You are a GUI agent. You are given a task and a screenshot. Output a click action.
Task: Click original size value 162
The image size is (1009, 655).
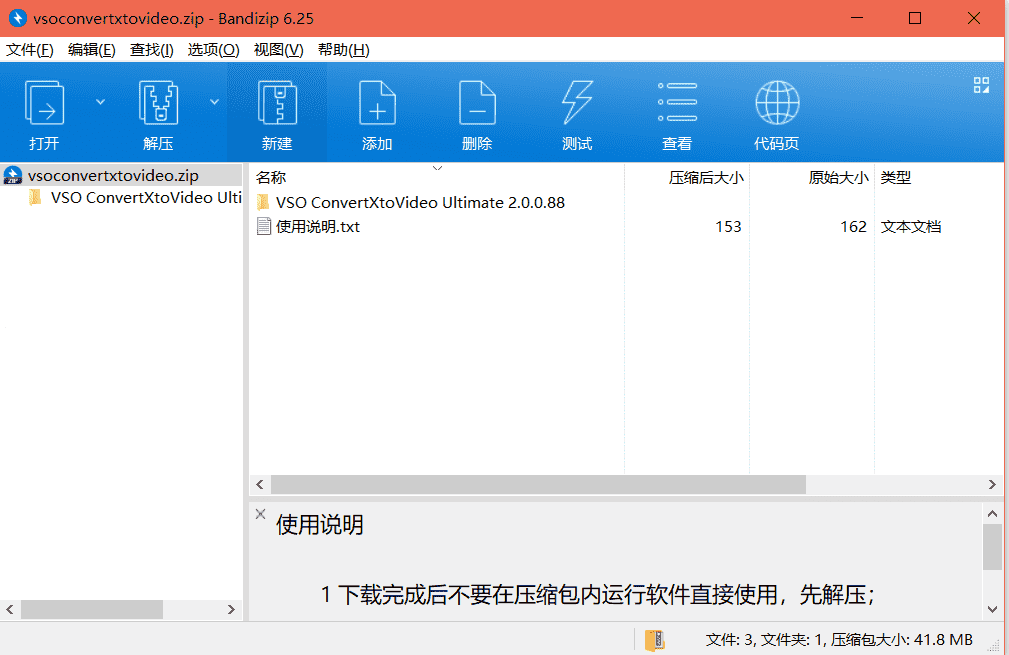pyautogui.click(x=853, y=226)
